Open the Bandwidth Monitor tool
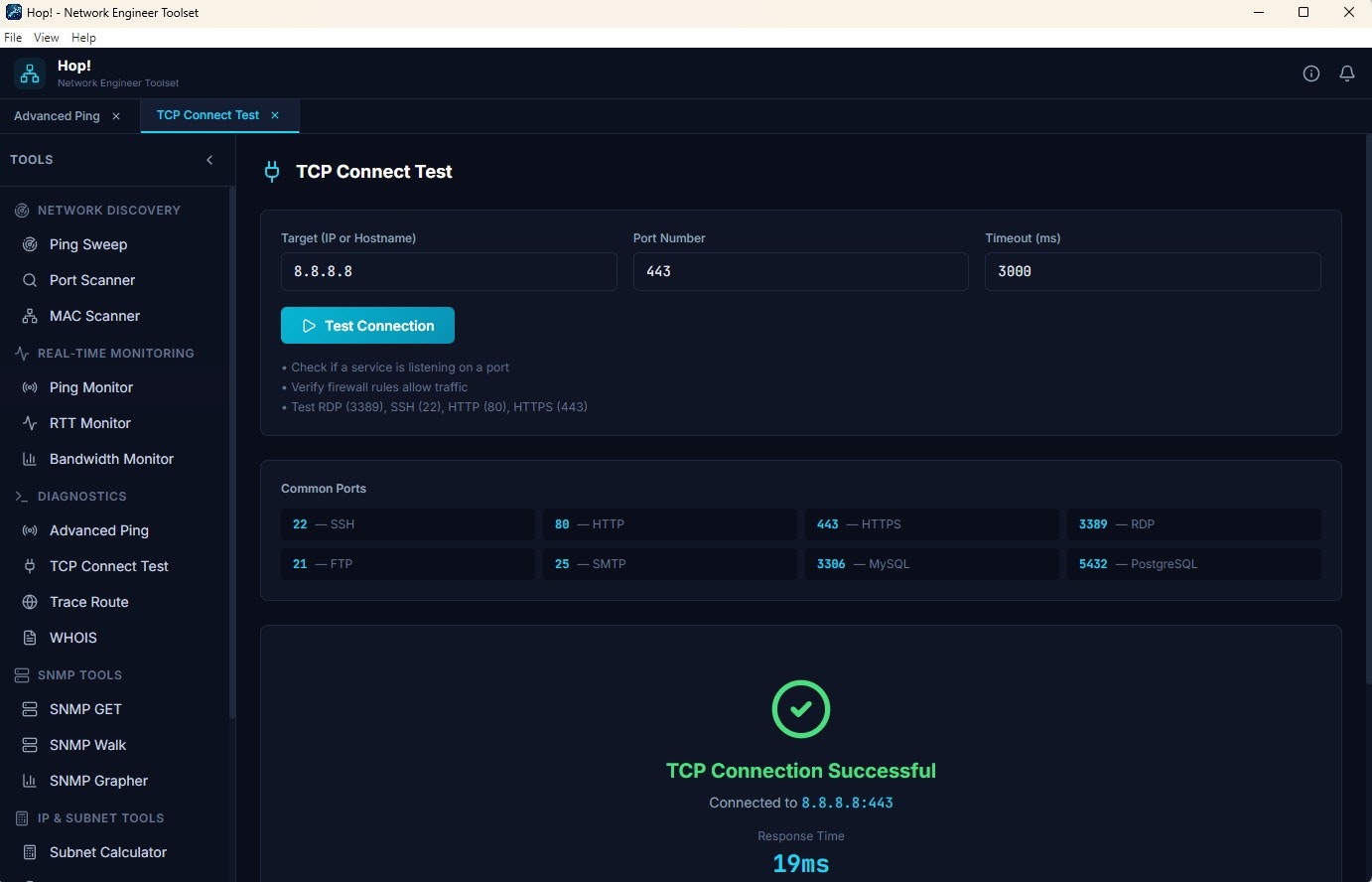 click(x=111, y=459)
